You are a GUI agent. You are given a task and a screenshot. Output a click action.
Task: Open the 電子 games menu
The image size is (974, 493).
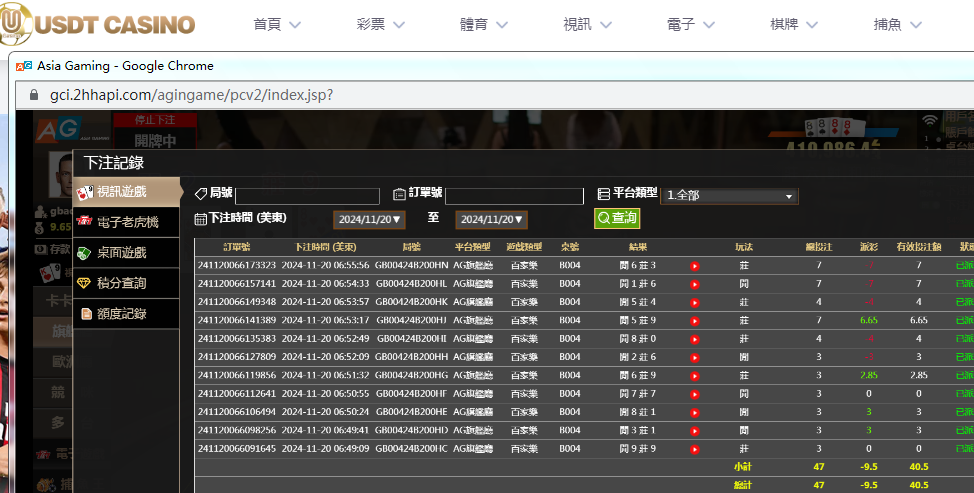[692, 25]
